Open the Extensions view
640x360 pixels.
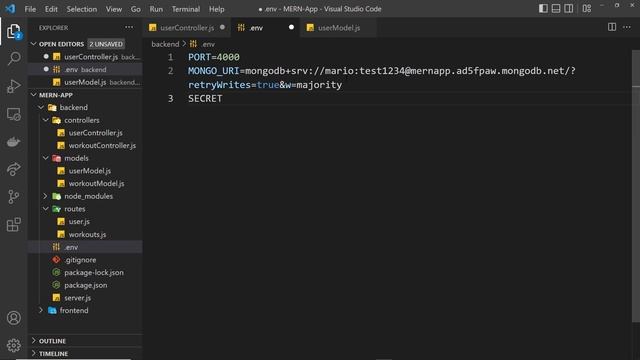pyautogui.click(x=13, y=224)
